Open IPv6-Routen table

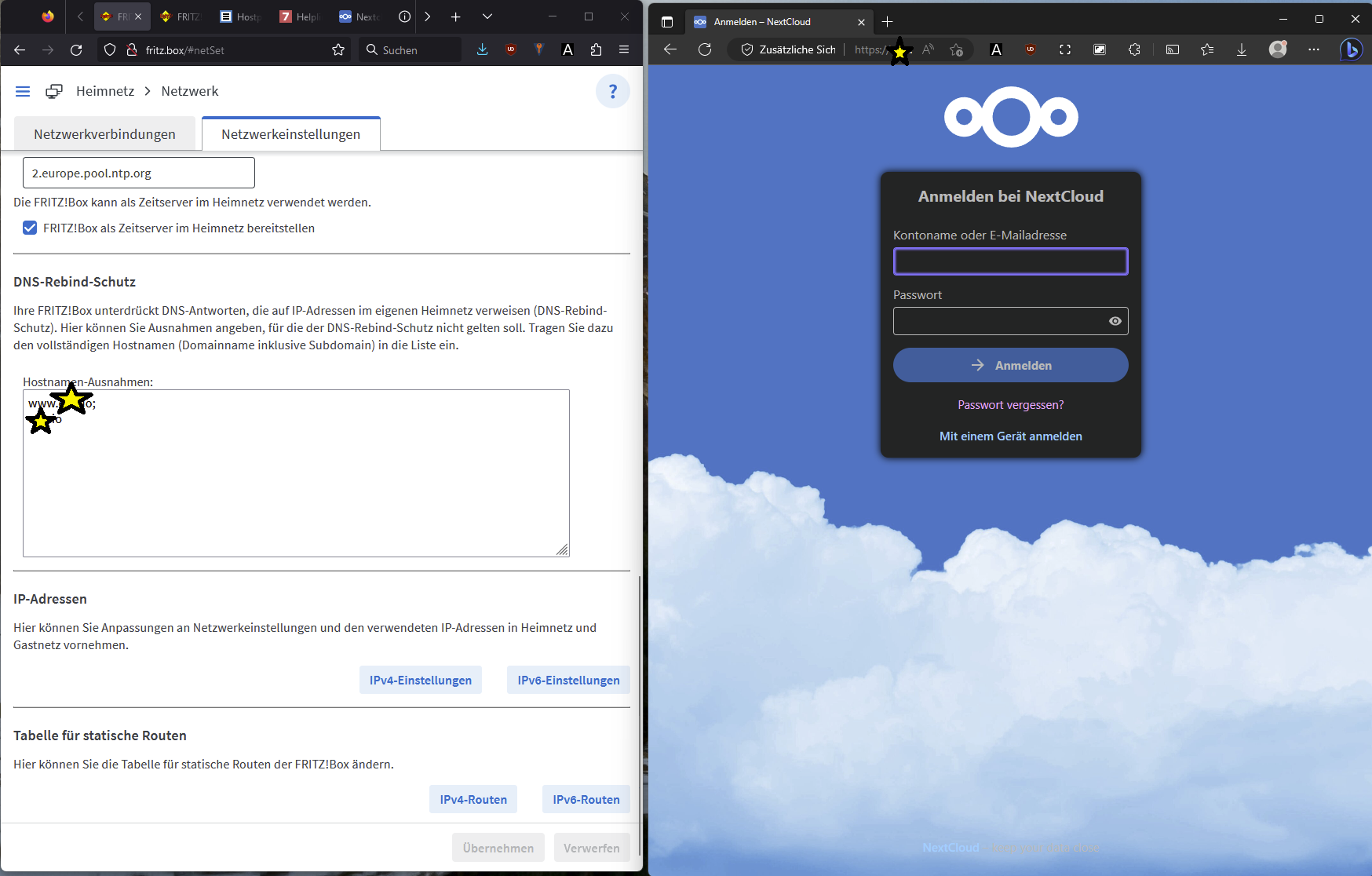[586, 799]
